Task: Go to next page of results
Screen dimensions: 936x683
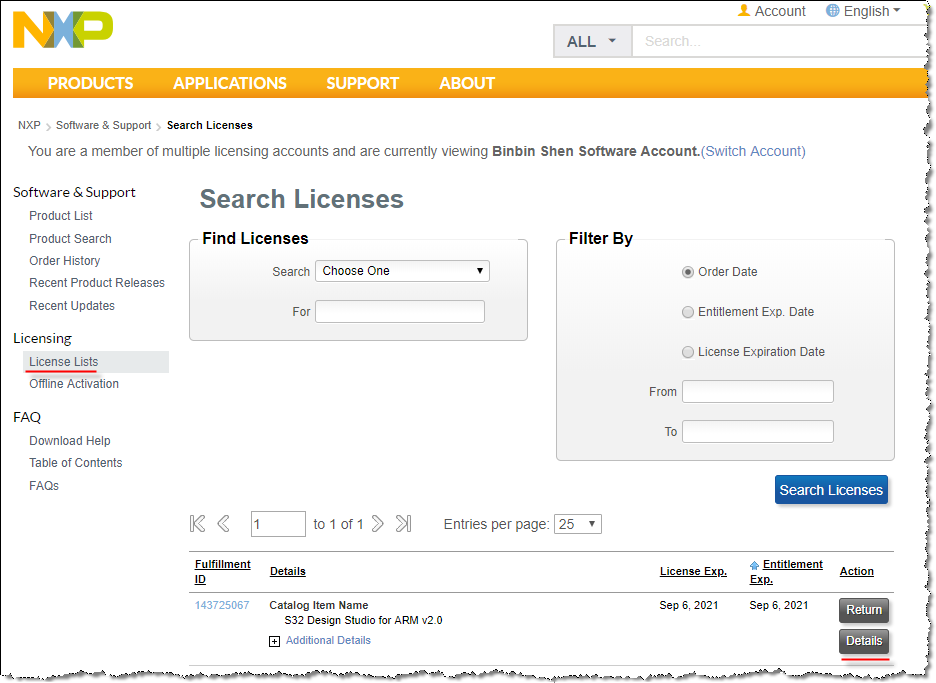Action: (377, 523)
